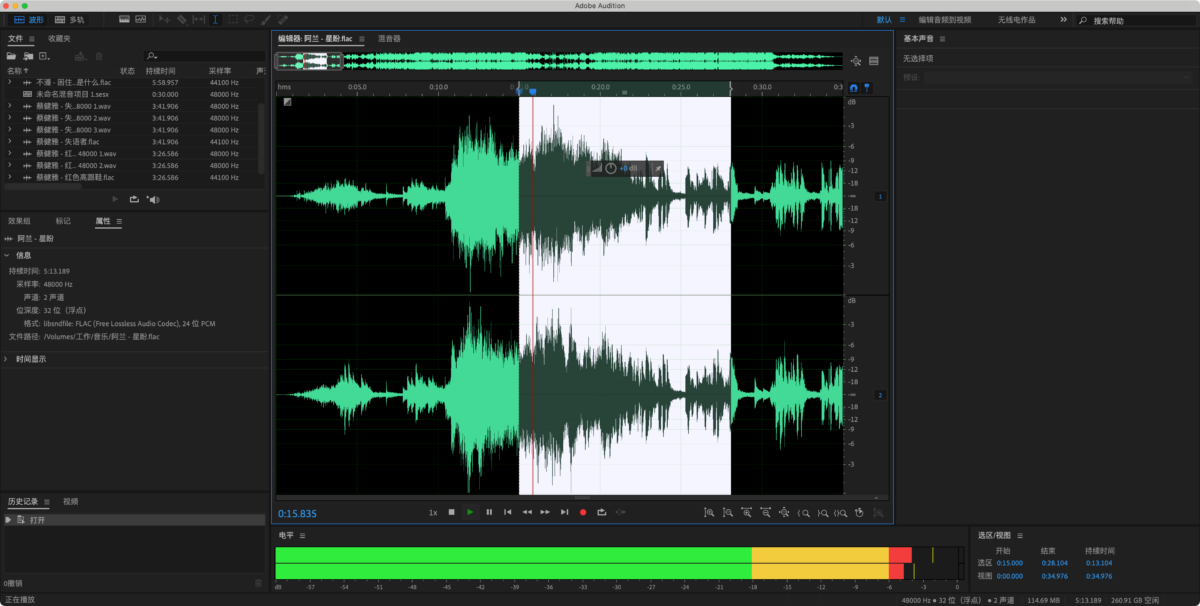Select the Lasso Selection tool
The width and height of the screenshot is (1200, 606).
tap(249, 19)
